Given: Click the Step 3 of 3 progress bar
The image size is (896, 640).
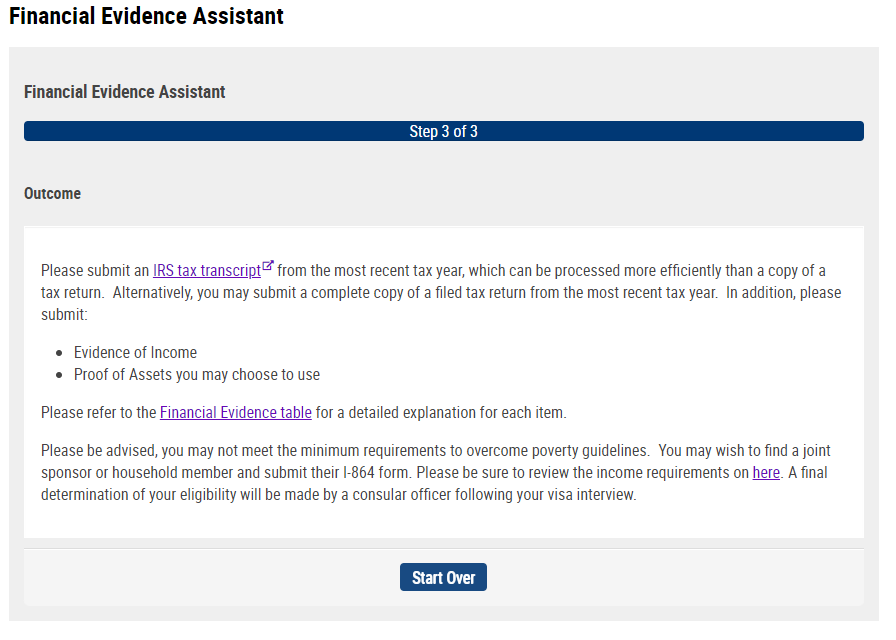Looking at the screenshot, I should tap(443, 131).
